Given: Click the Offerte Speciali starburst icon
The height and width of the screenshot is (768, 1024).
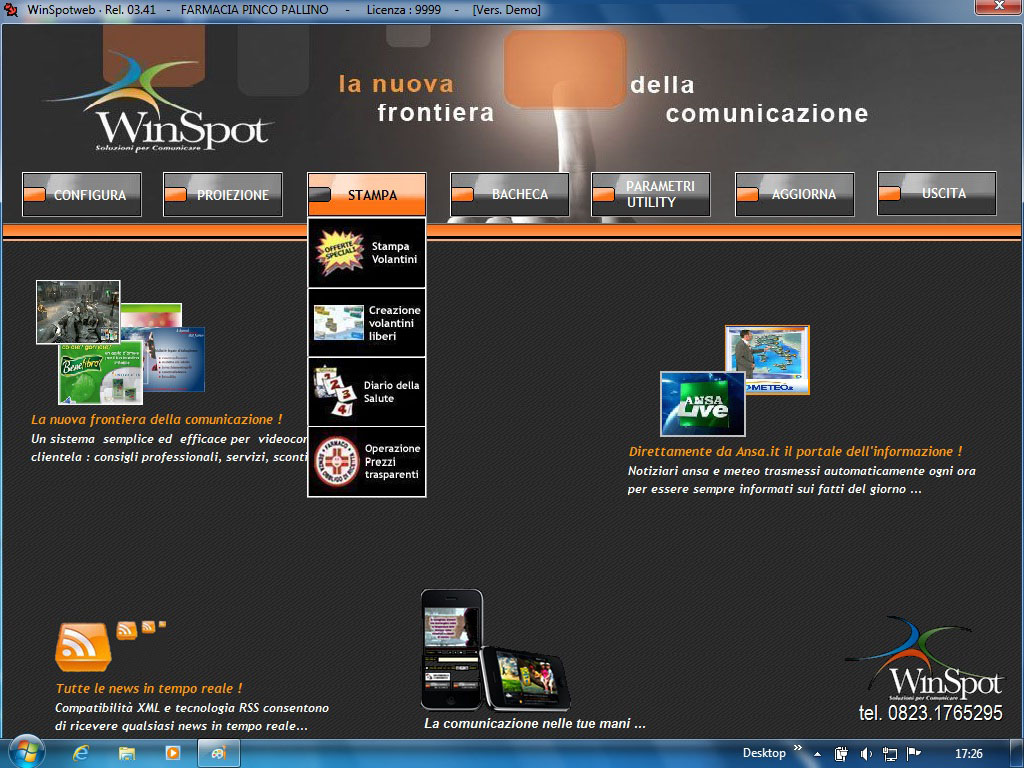Looking at the screenshot, I should (x=339, y=253).
